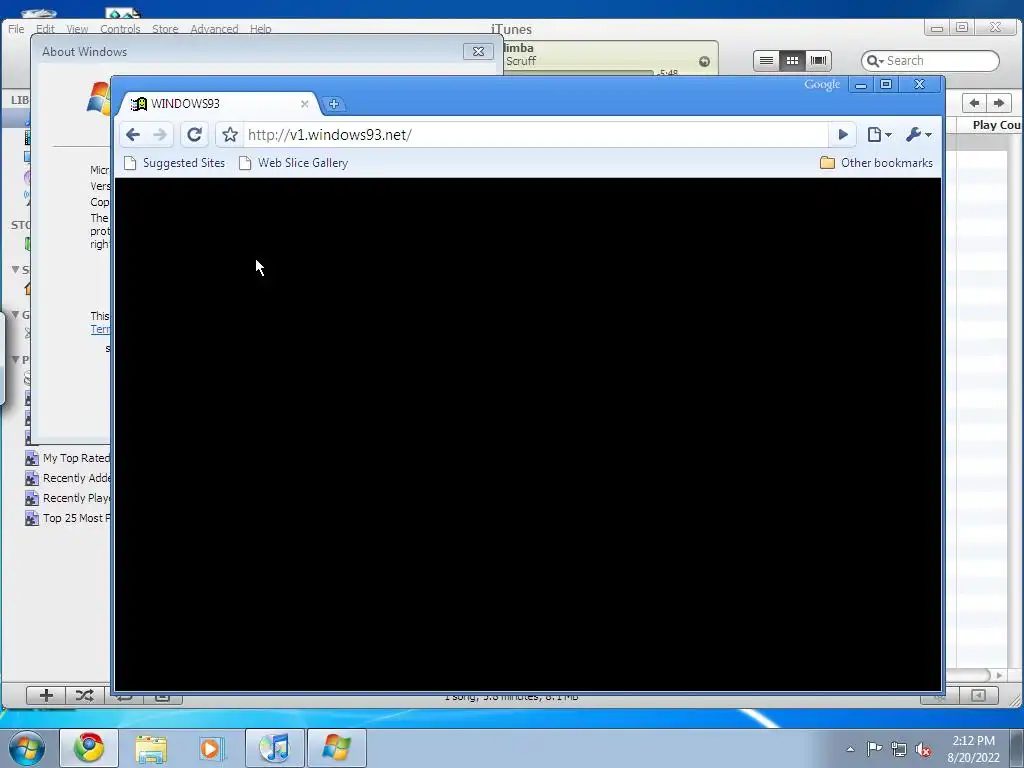This screenshot has width=1024, height=768.
Task: Open Web Slice Gallery bookmark
Action: [x=293, y=163]
